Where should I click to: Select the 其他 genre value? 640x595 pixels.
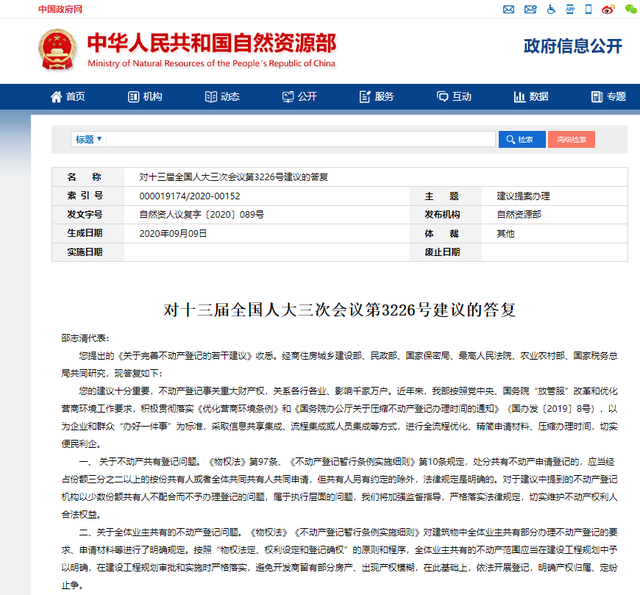point(505,233)
